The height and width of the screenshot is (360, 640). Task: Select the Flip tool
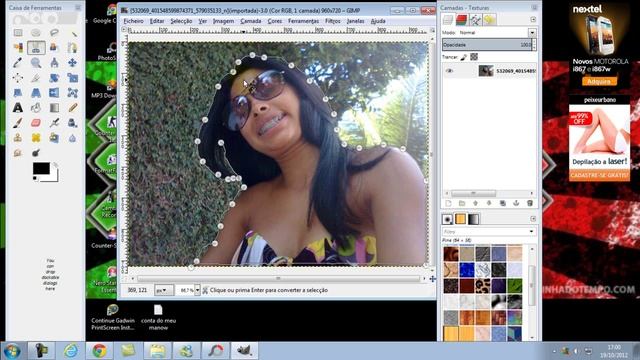[54, 93]
